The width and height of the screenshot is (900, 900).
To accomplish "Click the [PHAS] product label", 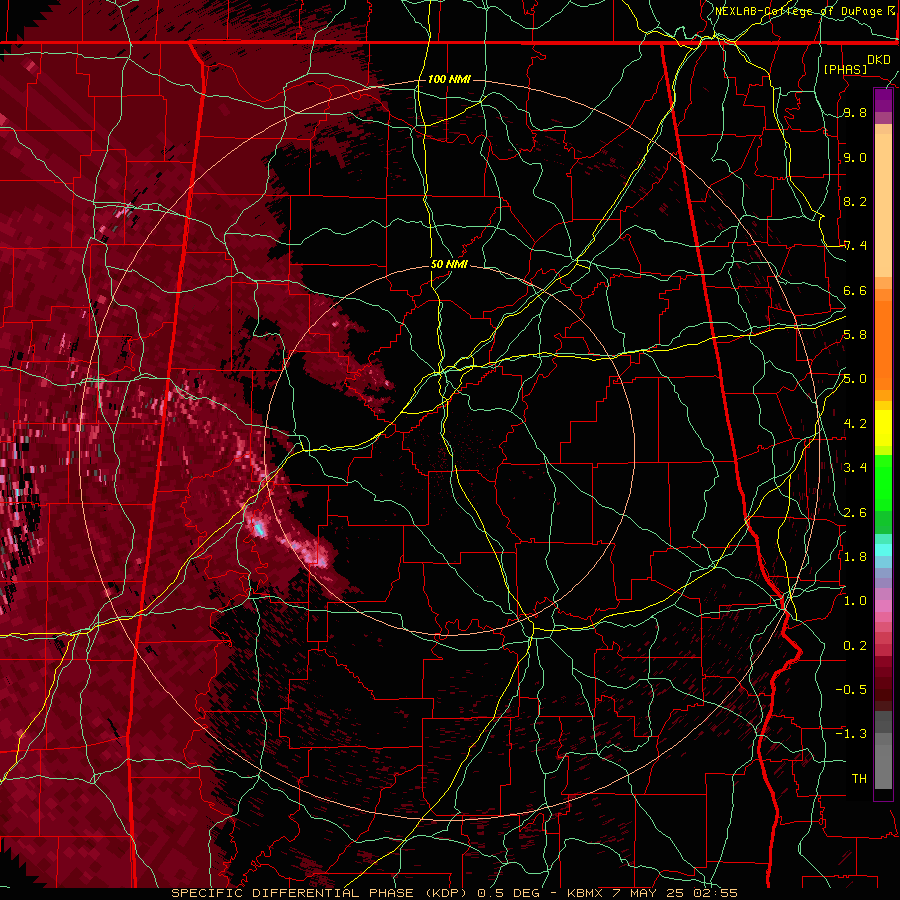I will coord(845,69).
